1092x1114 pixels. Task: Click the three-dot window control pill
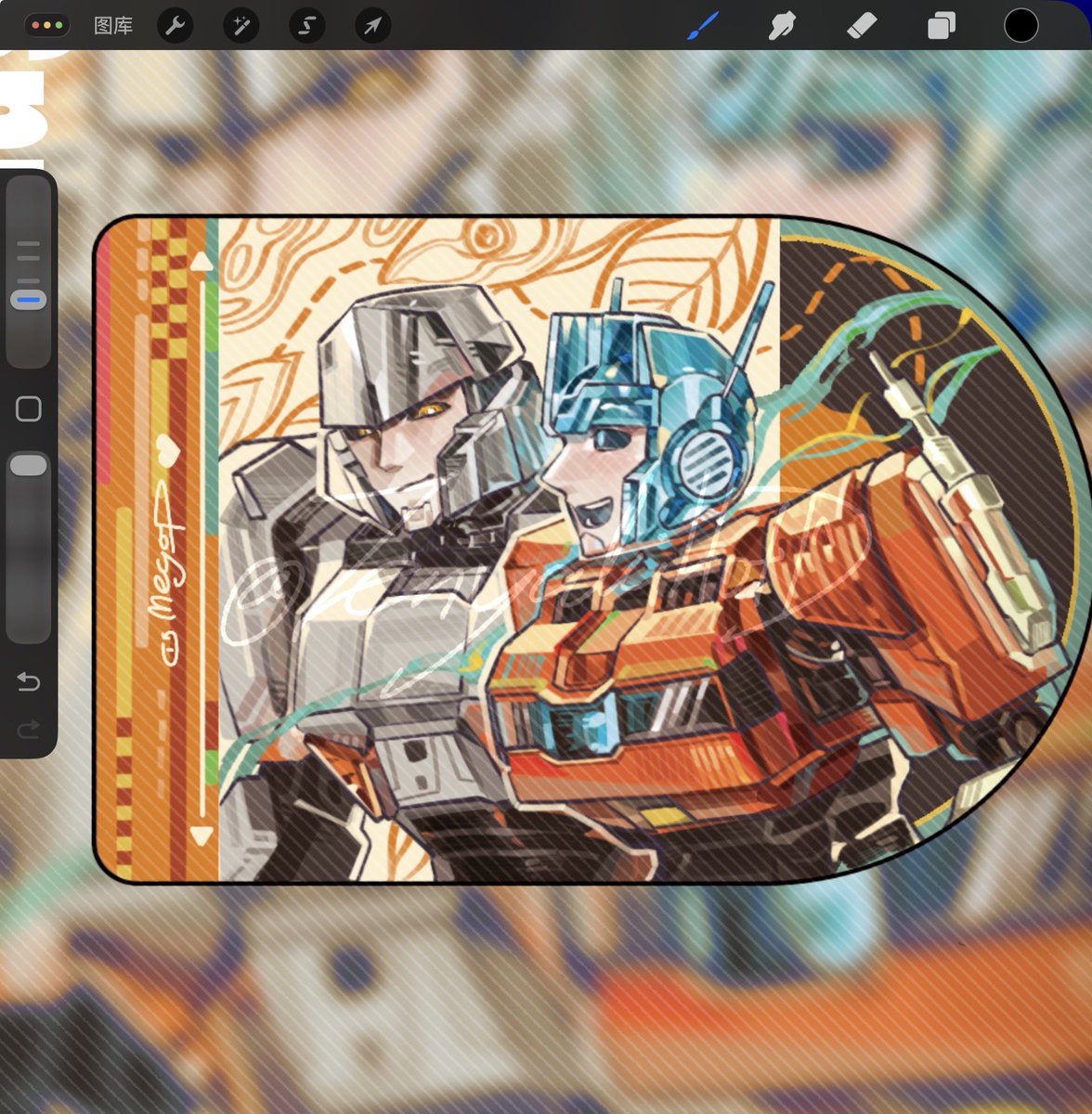(x=47, y=26)
